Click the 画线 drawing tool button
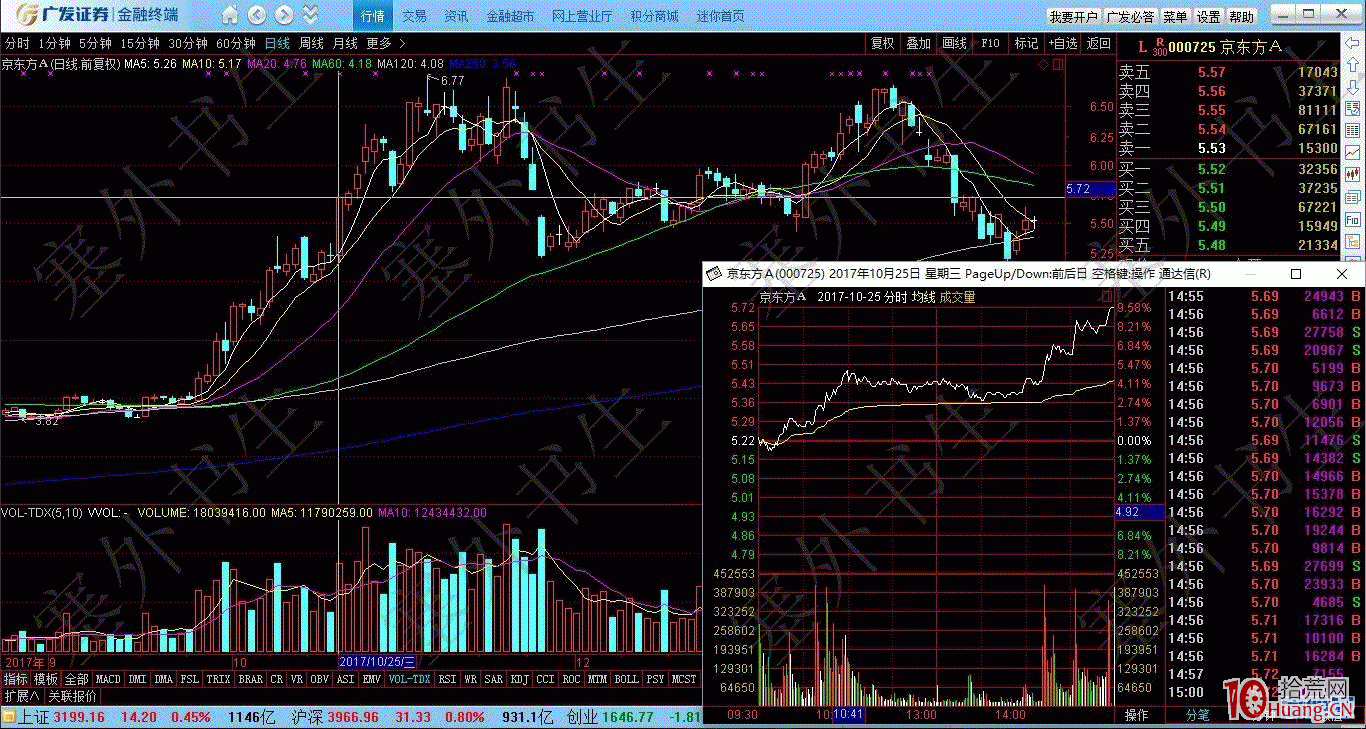 954,43
